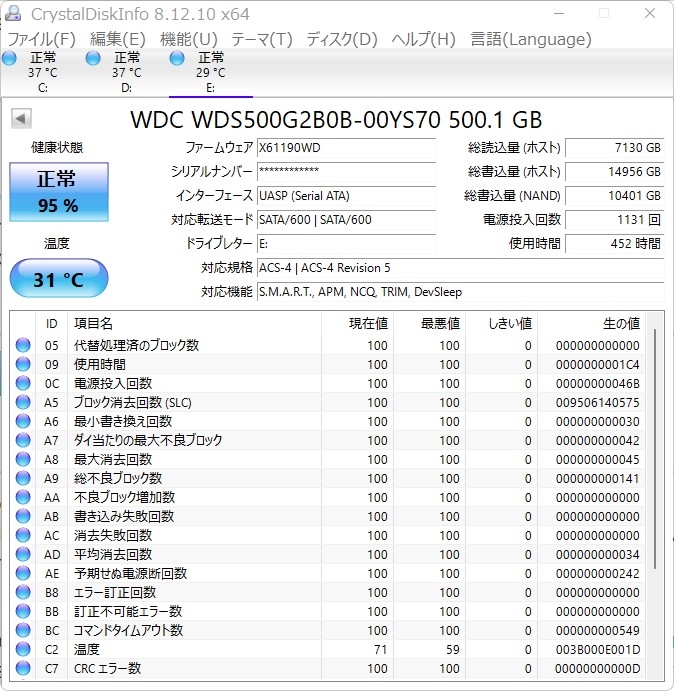Click the standard field ACS-4 Revision 5
Image resolution: width=674 pixels, height=691 pixels.
[x=461, y=268]
